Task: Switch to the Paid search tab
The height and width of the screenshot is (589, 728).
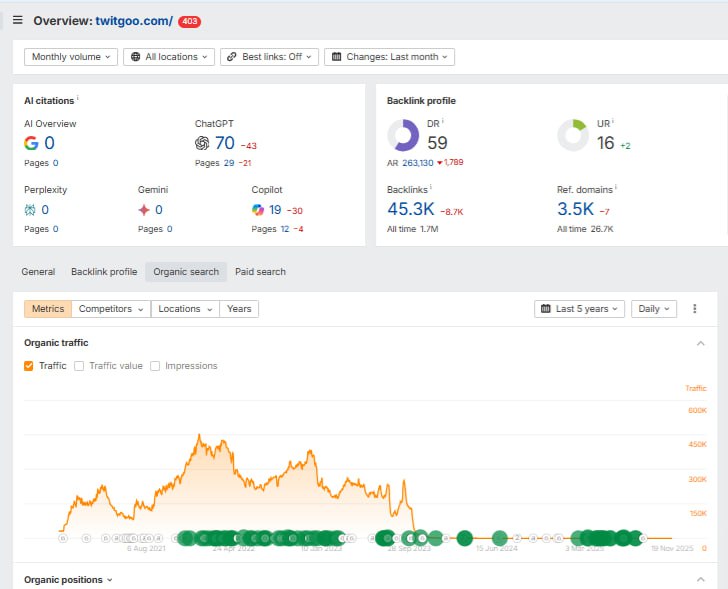Action: coord(260,272)
